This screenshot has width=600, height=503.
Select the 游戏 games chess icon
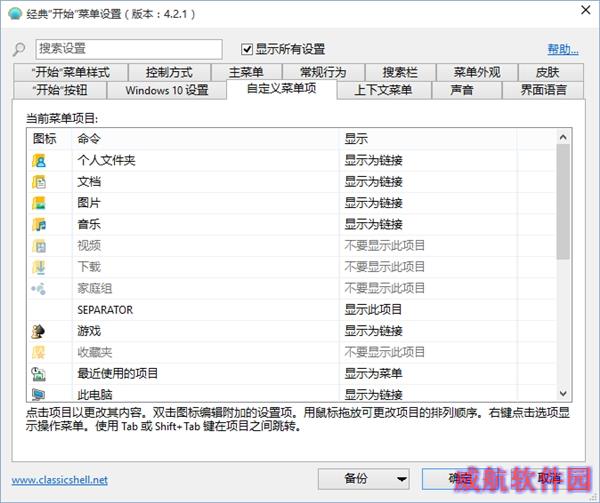pyautogui.click(x=39, y=331)
